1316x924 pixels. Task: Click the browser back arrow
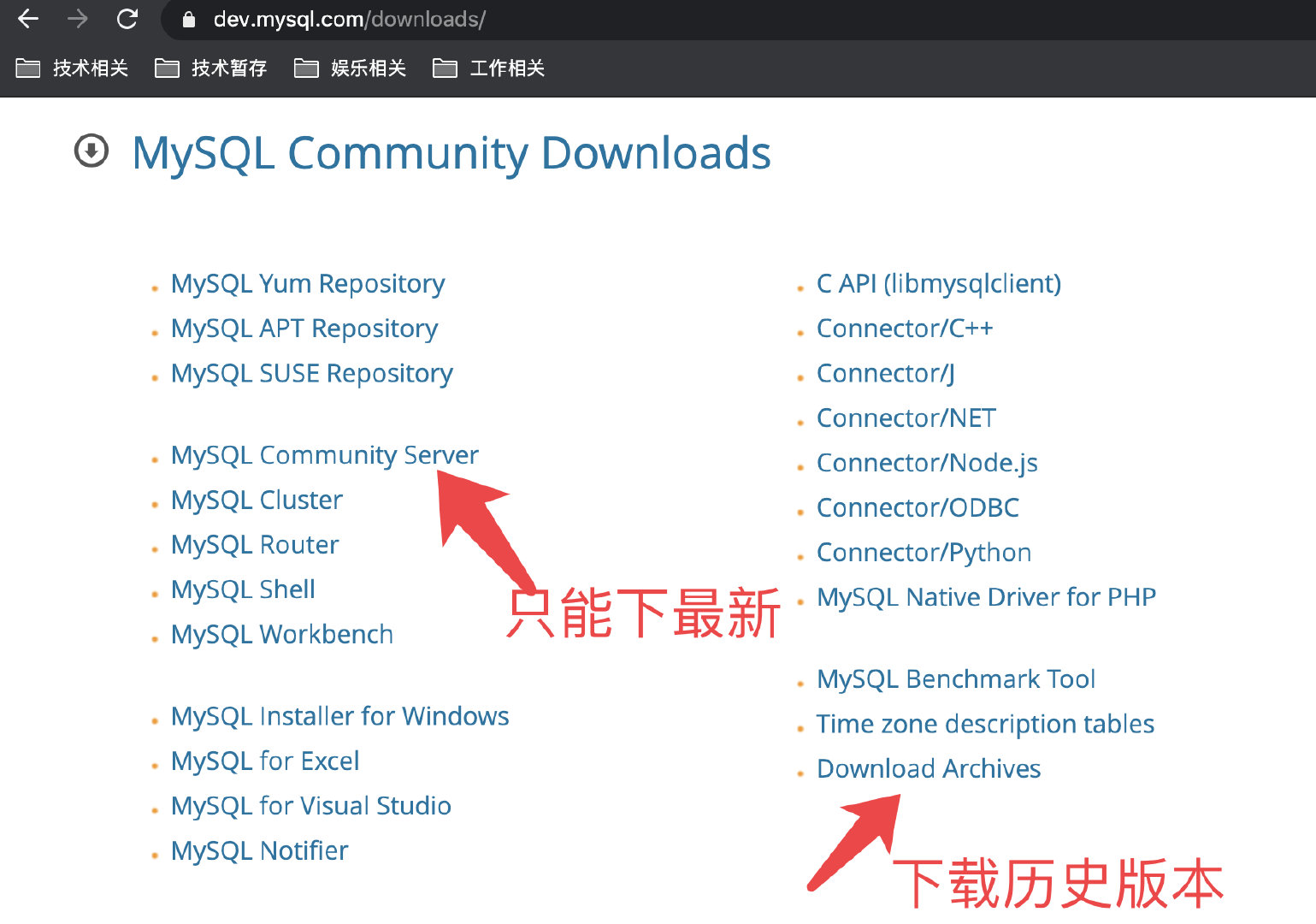click(28, 19)
